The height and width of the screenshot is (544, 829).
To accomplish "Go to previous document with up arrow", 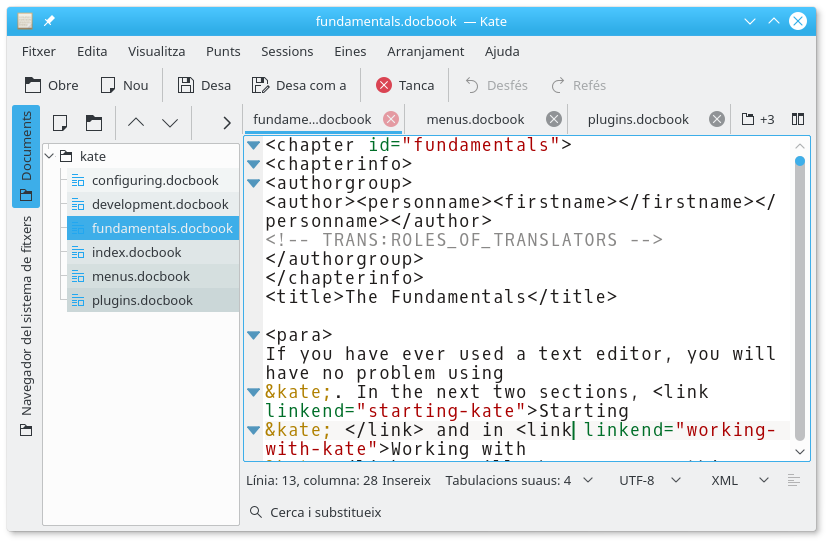I will point(136,122).
